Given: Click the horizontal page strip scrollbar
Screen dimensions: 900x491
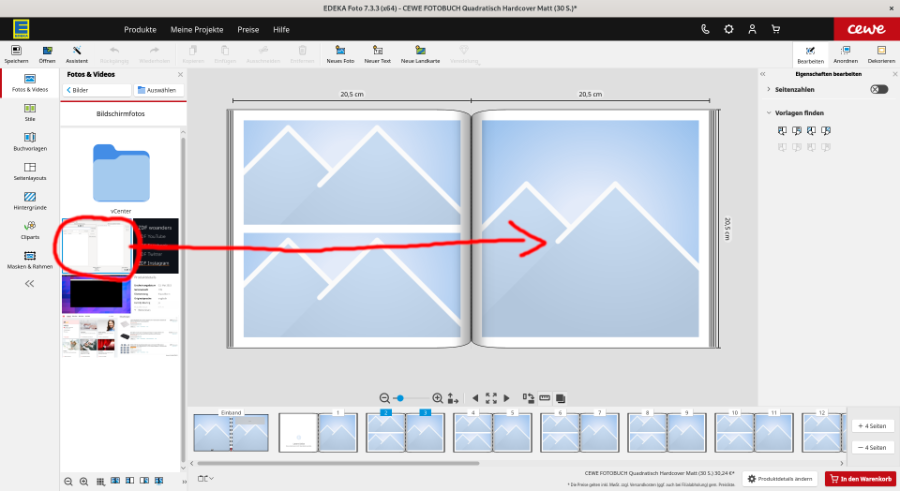Looking at the screenshot, I should click(x=338, y=463).
